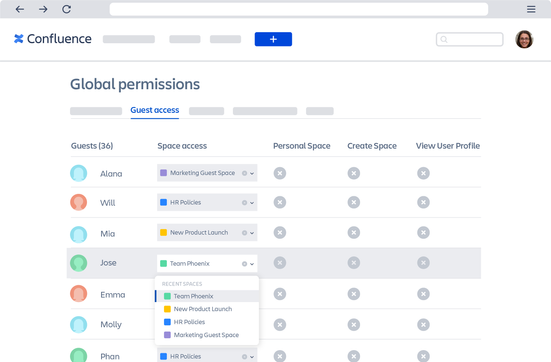The height and width of the screenshot is (362, 551).
Task: Toggle Create Space permission for Will
Action: click(354, 202)
